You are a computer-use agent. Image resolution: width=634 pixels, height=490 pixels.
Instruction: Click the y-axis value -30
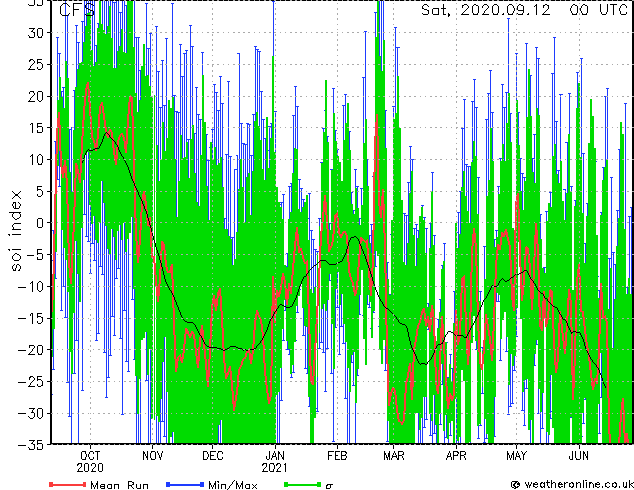tap(31, 413)
